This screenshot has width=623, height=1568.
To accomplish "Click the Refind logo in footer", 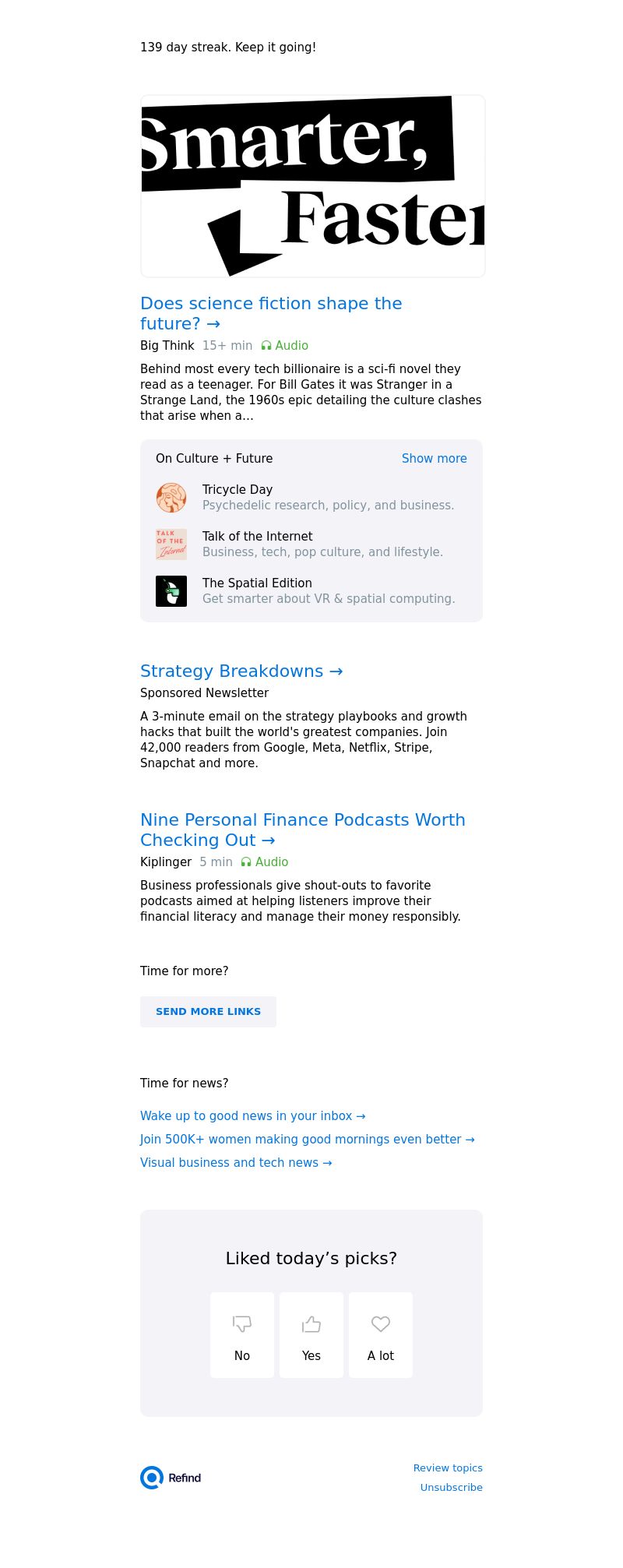I will coord(171,1478).
